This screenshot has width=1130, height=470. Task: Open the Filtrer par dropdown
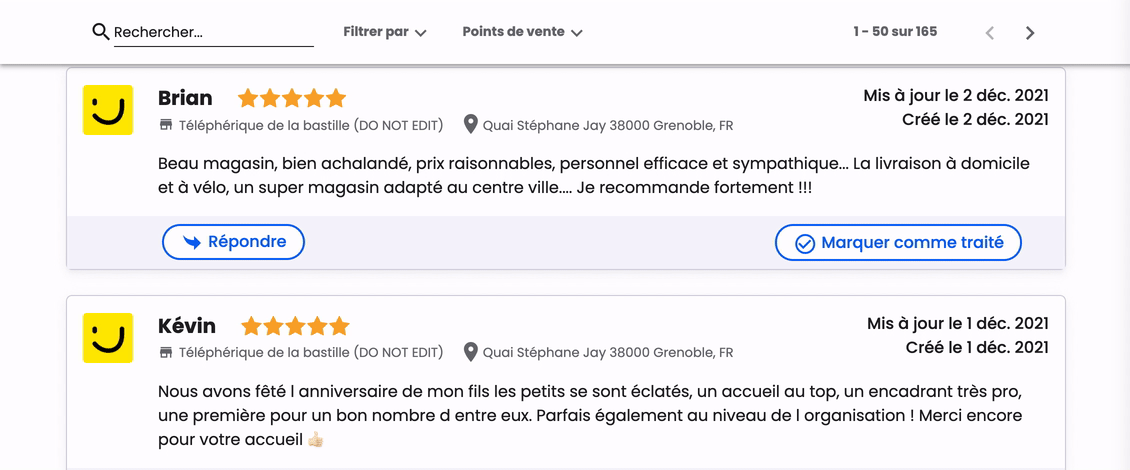pos(385,32)
